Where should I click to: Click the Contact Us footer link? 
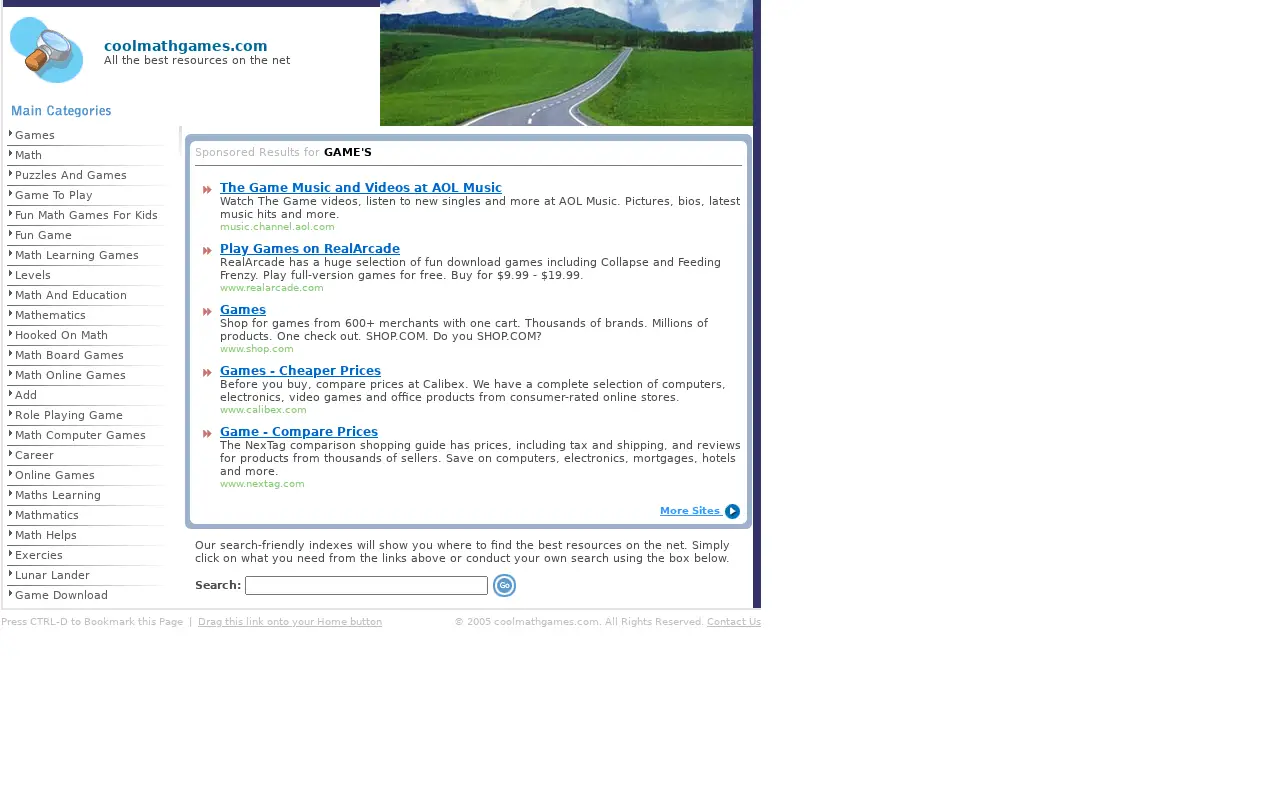point(734,622)
